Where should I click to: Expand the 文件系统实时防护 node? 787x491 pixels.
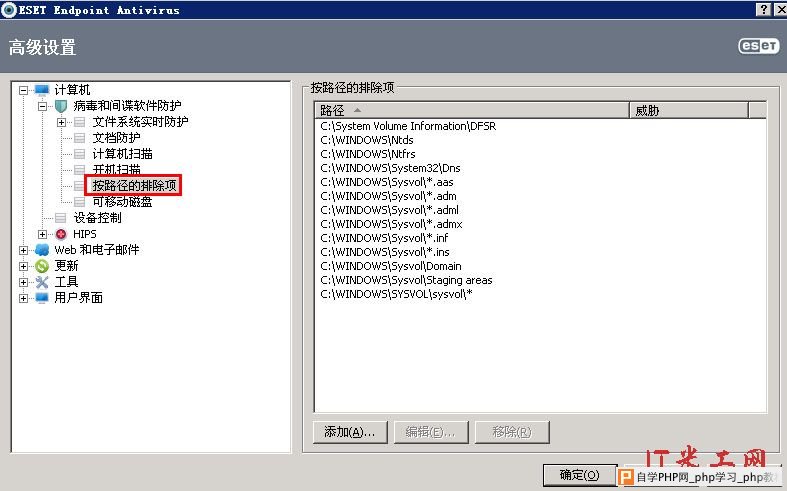pos(62,122)
